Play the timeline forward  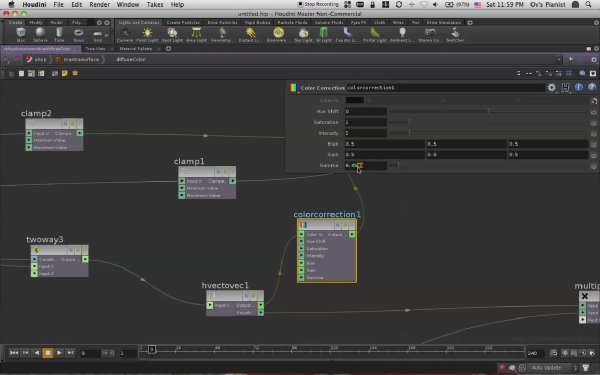pyautogui.click(x=59, y=352)
